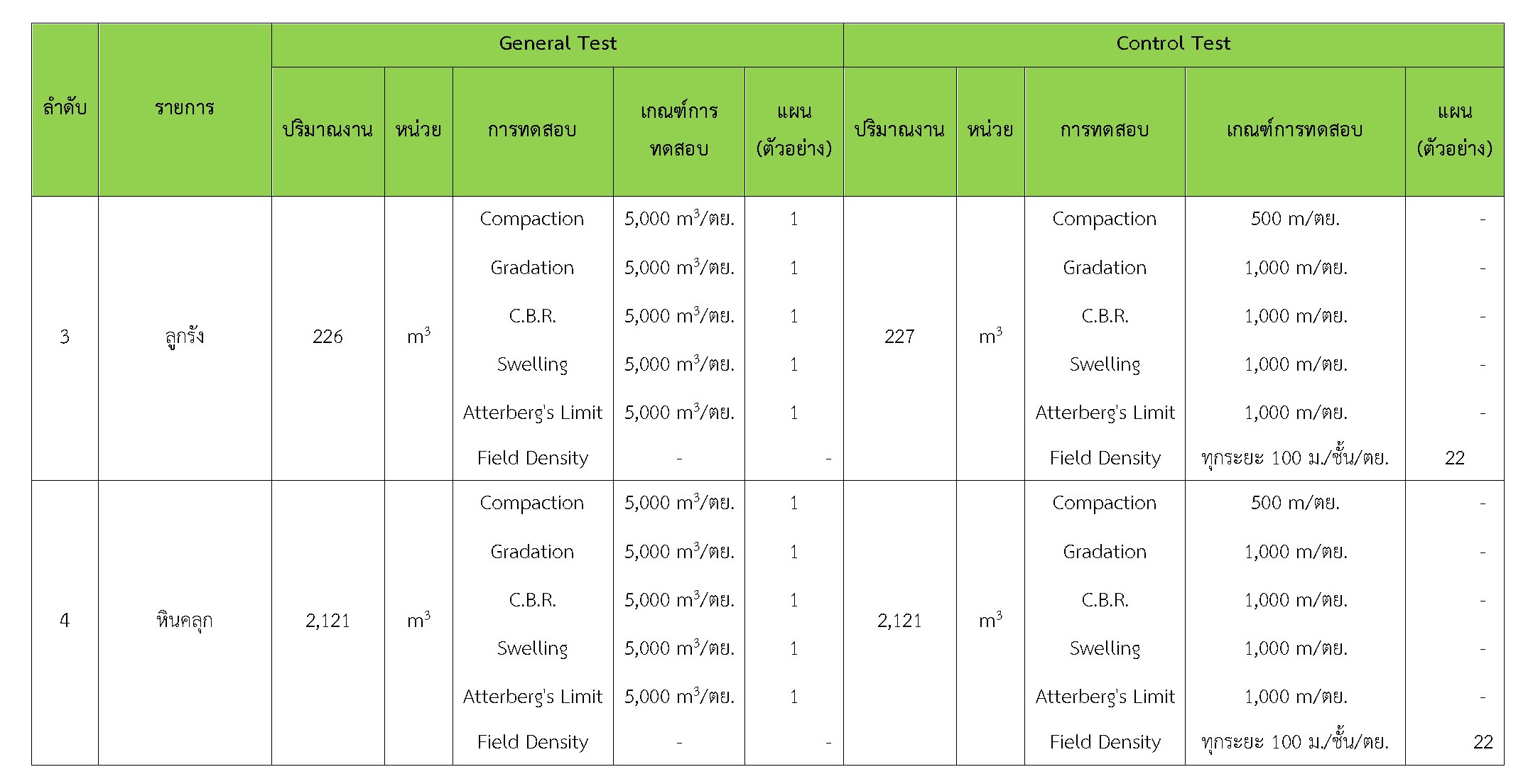The width and height of the screenshot is (1533, 784).
Task: Select the รายการ column header
Action: coord(185,109)
